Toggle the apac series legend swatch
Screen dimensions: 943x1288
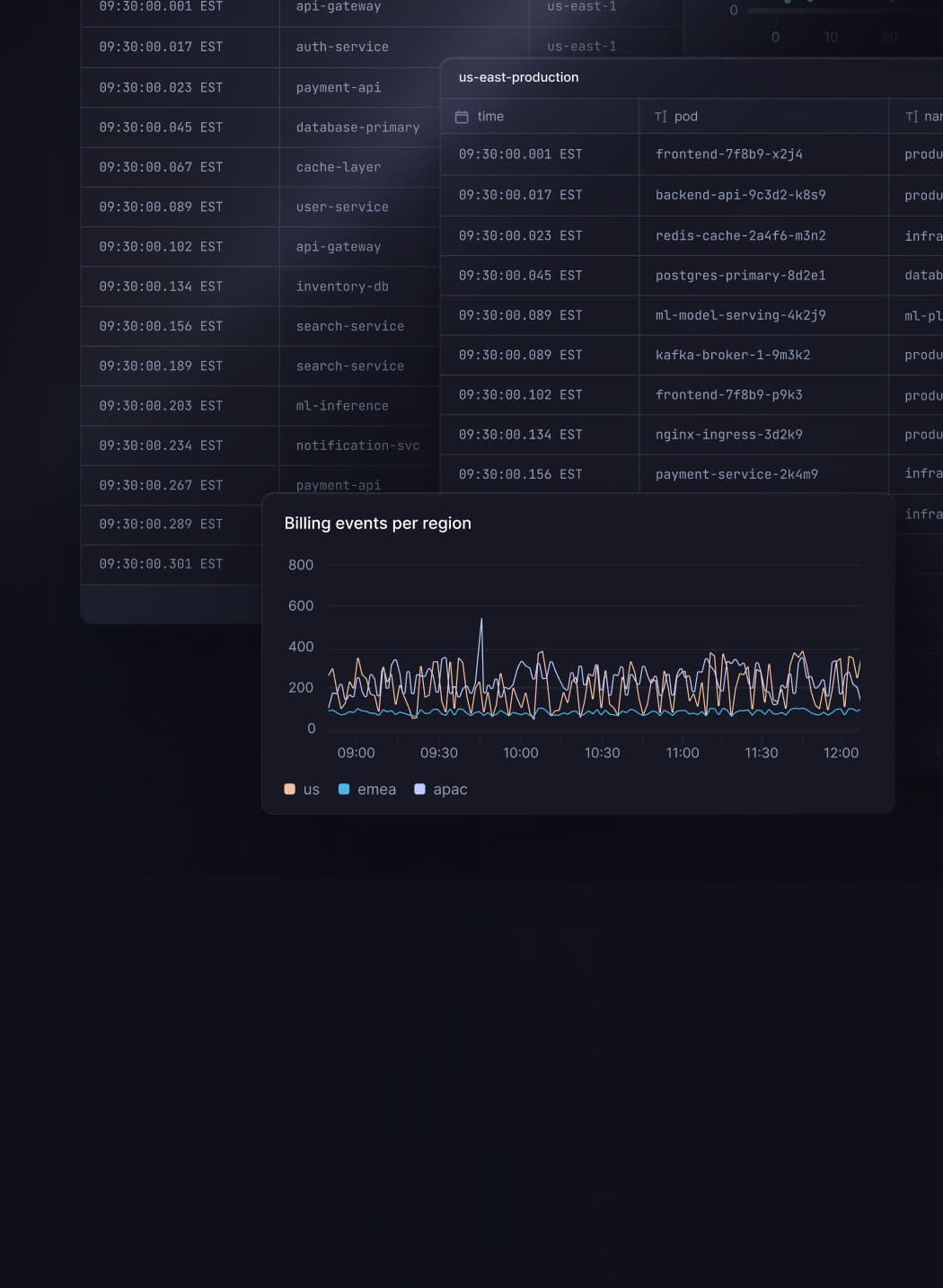(x=419, y=790)
